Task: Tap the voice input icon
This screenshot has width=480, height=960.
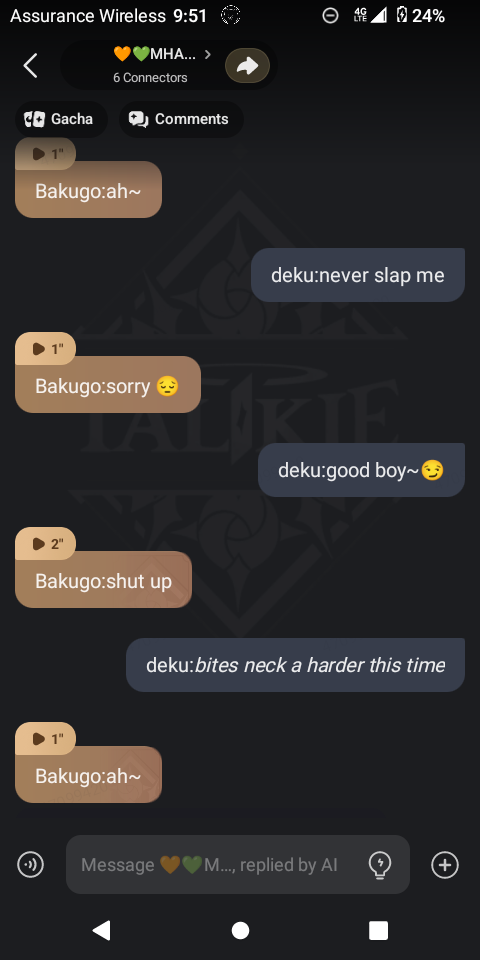Action: (x=31, y=864)
